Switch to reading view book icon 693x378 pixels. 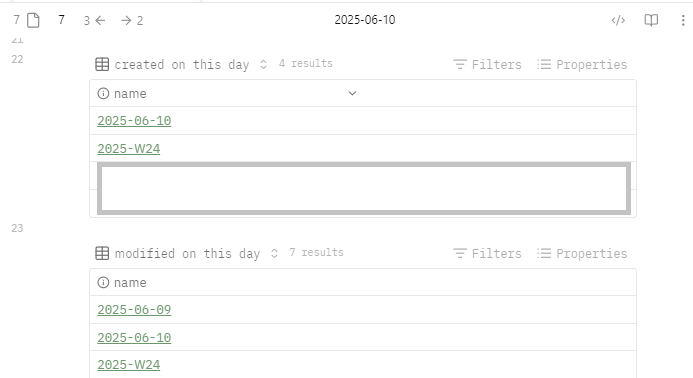651,20
